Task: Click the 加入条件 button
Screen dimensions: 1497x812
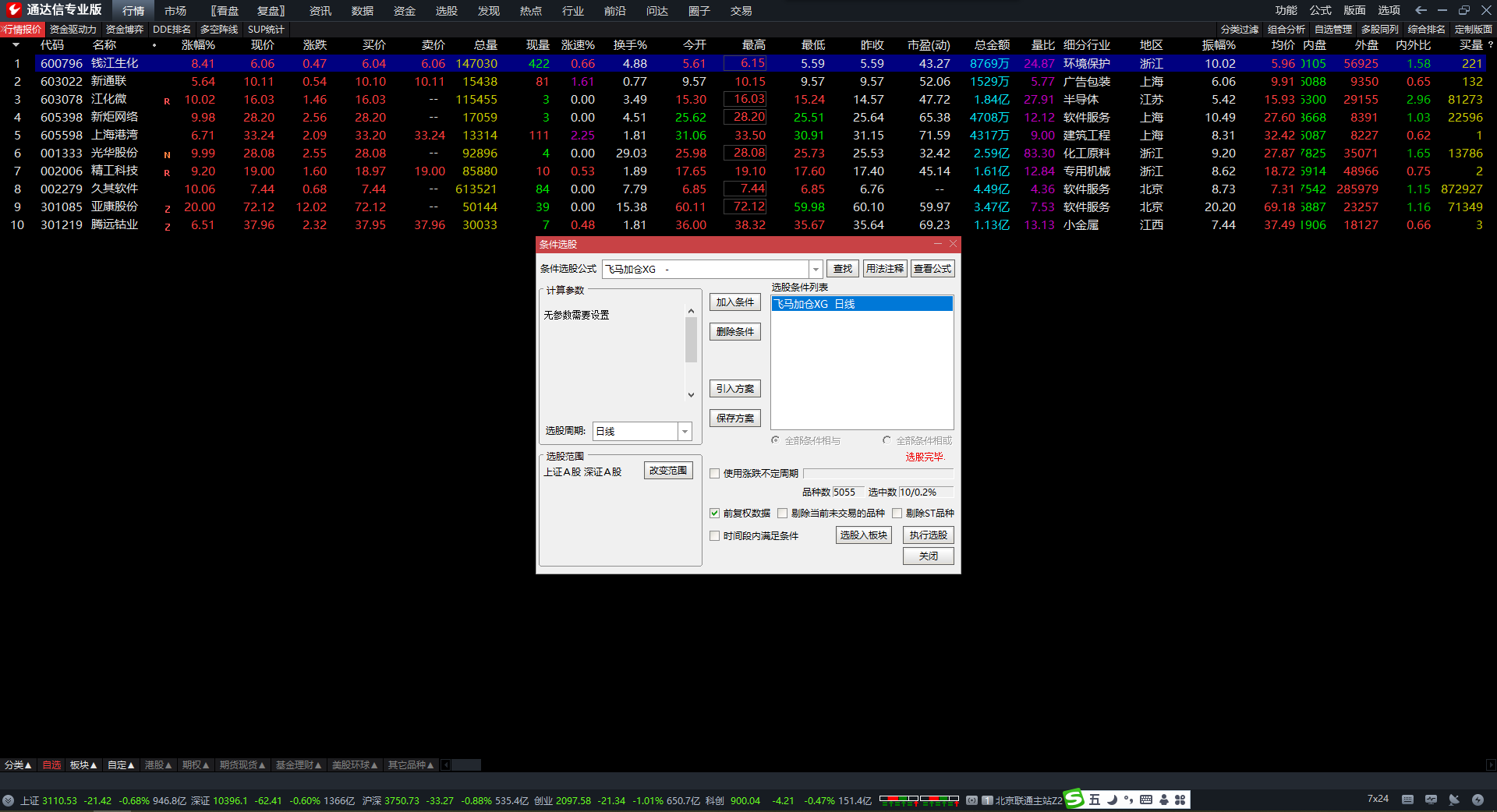Action: pyautogui.click(x=735, y=302)
